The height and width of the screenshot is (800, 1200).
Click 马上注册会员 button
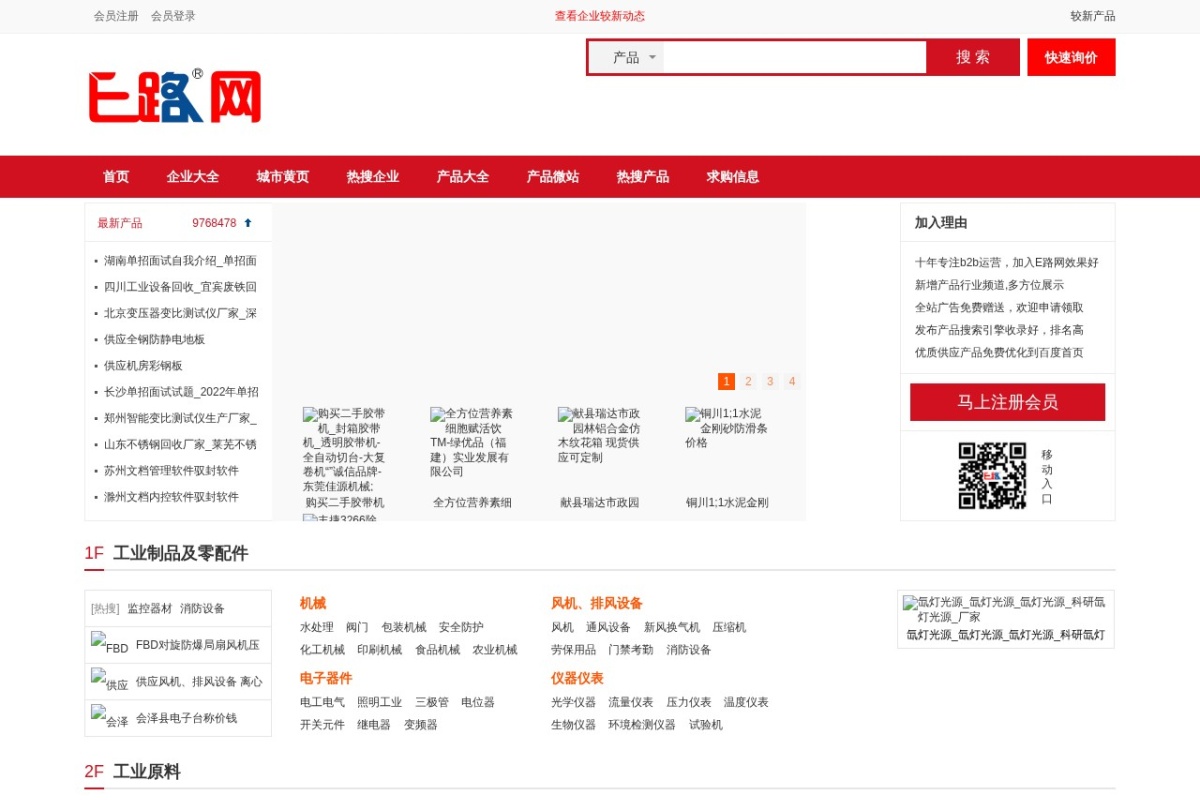pyautogui.click(x=1007, y=402)
